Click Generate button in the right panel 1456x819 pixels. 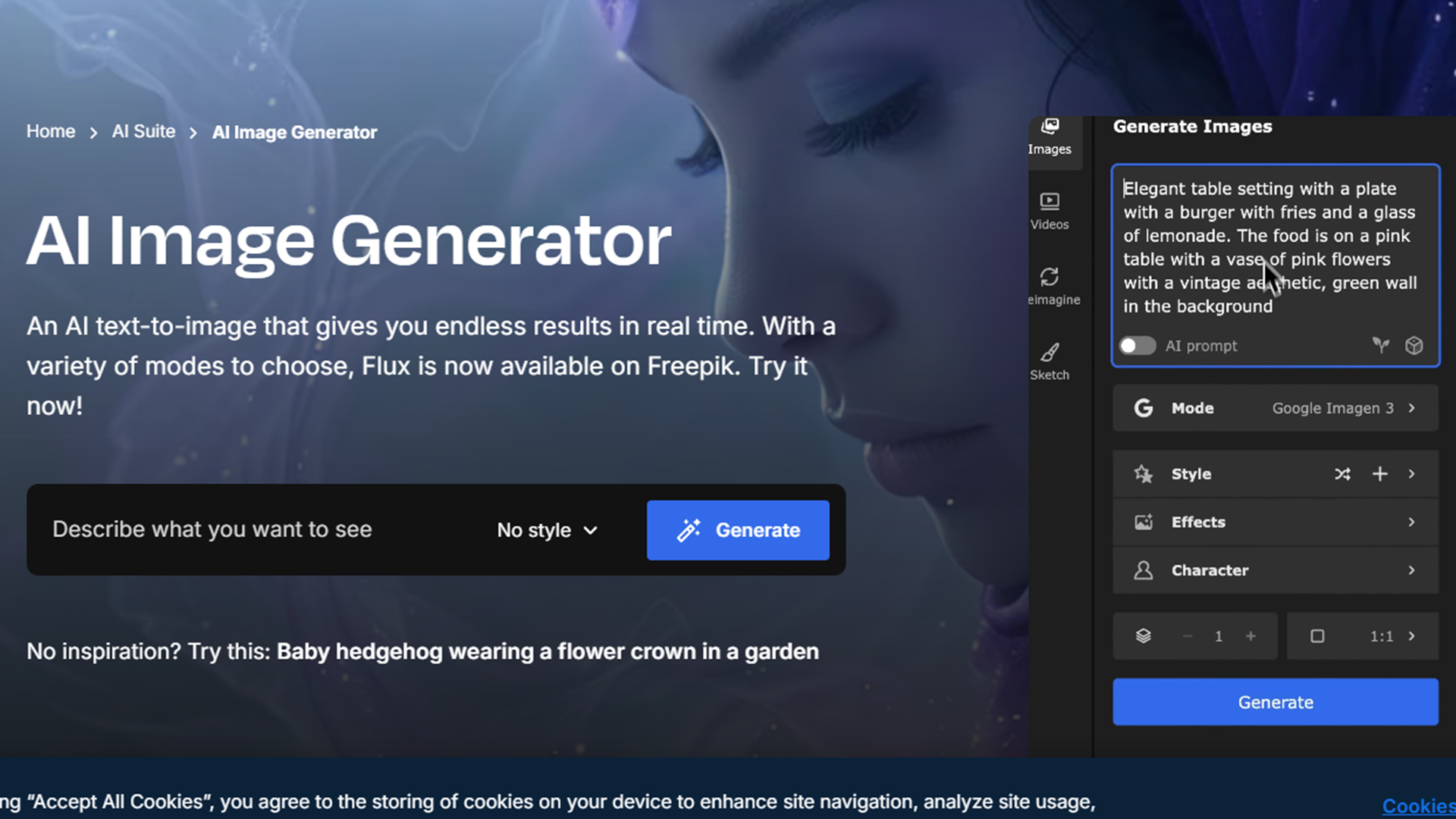[1276, 702]
